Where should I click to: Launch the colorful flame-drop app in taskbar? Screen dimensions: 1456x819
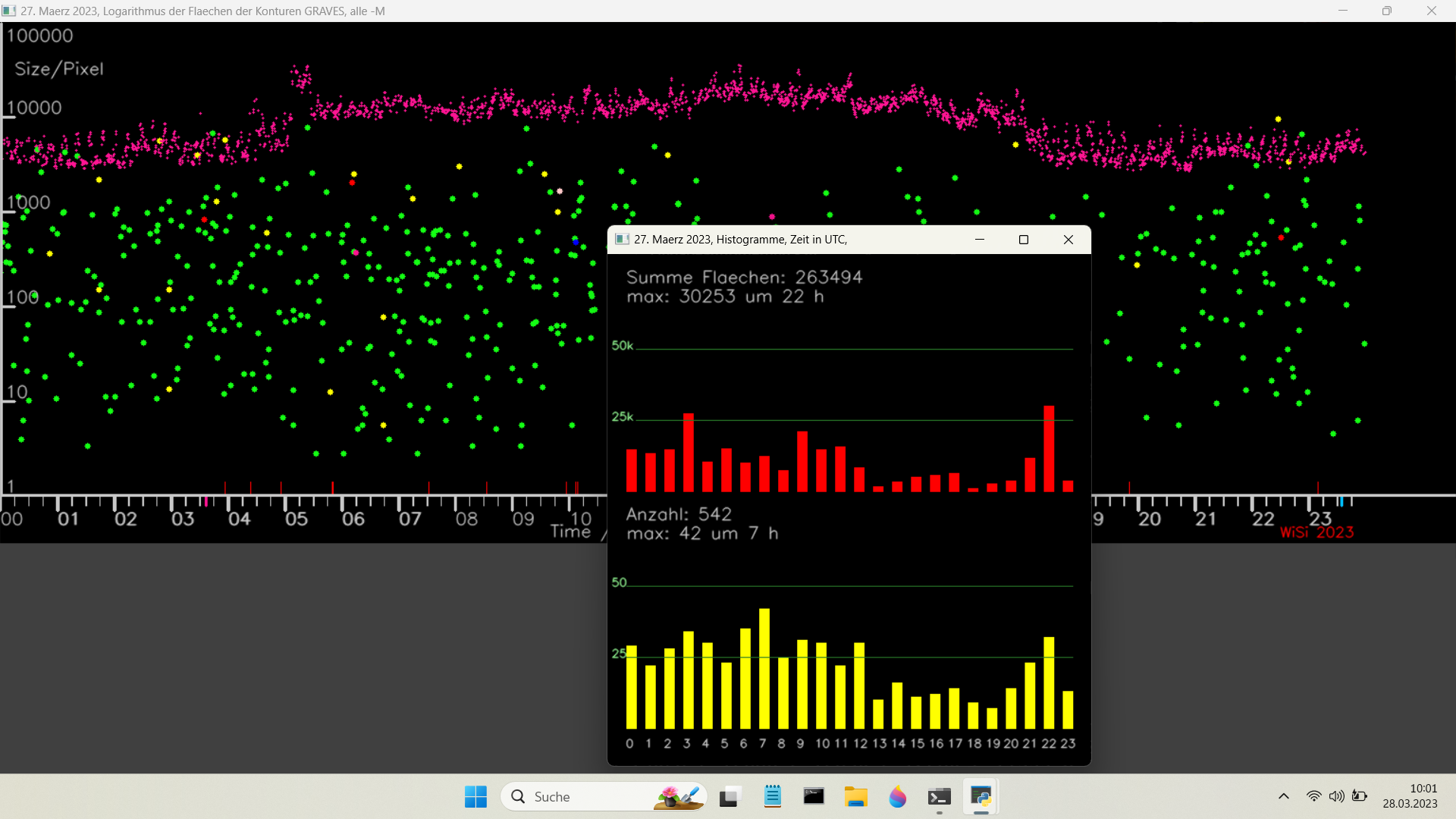(897, 796)
